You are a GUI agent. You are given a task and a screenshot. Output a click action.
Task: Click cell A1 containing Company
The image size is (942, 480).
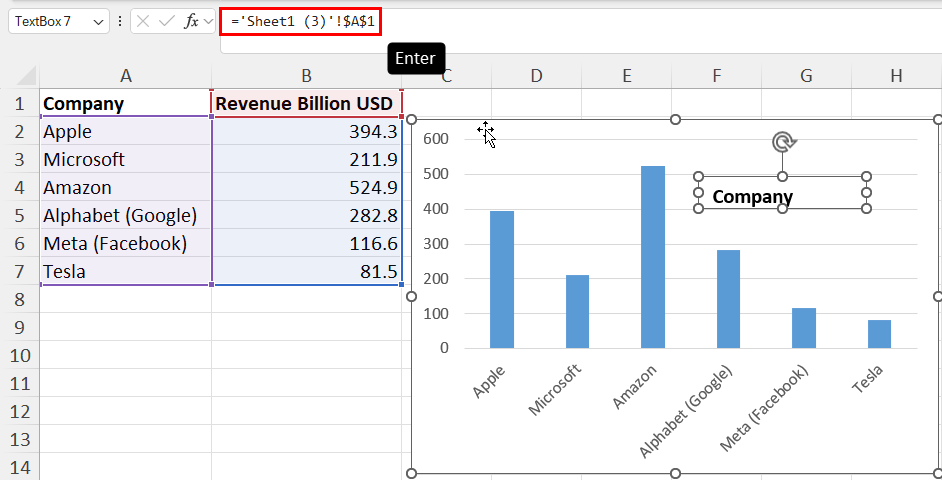(x=126, y=103)
